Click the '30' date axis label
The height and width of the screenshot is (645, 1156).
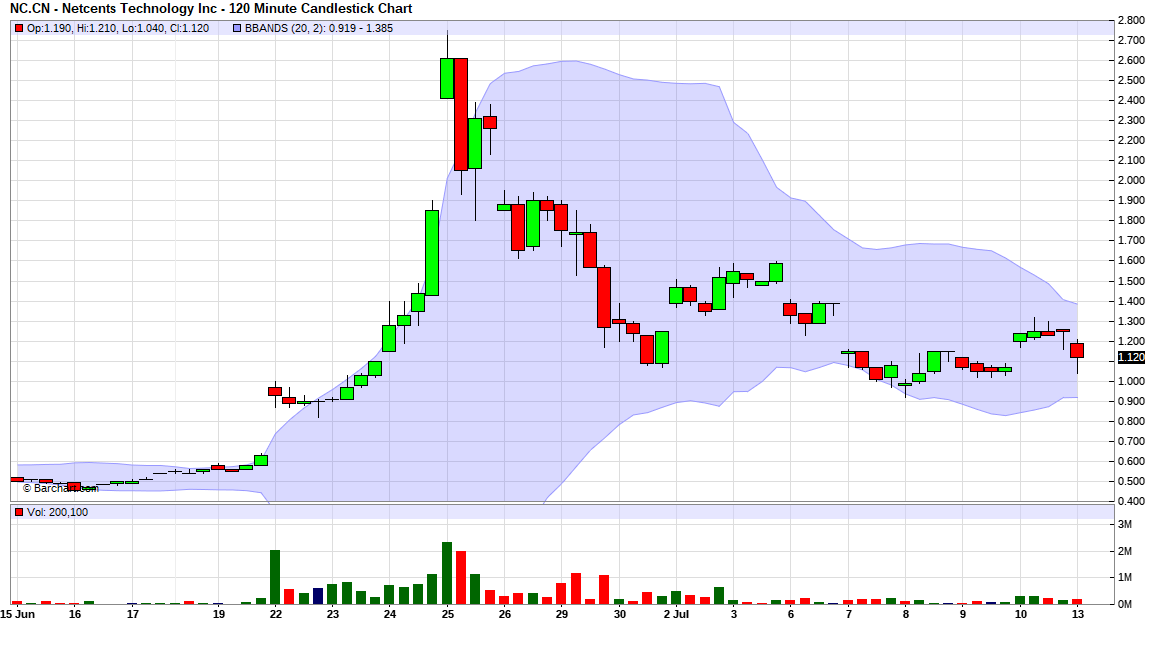(619, 614)
